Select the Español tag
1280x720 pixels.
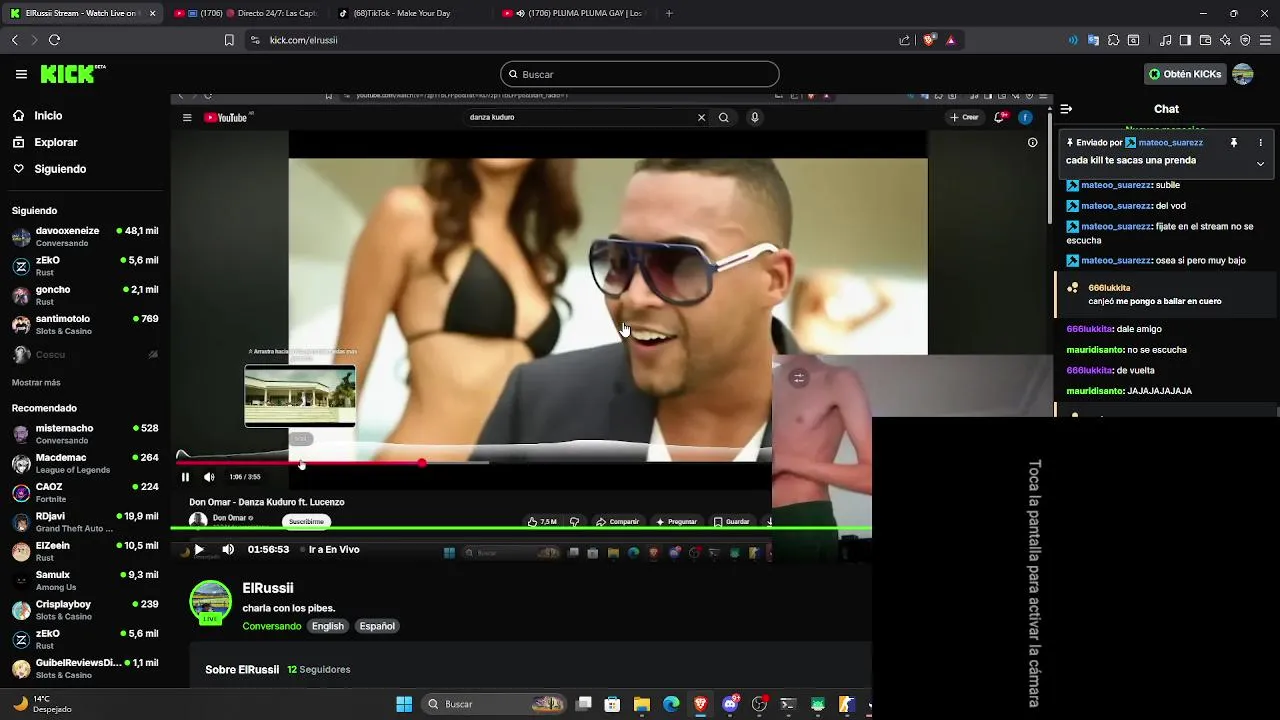377,626
